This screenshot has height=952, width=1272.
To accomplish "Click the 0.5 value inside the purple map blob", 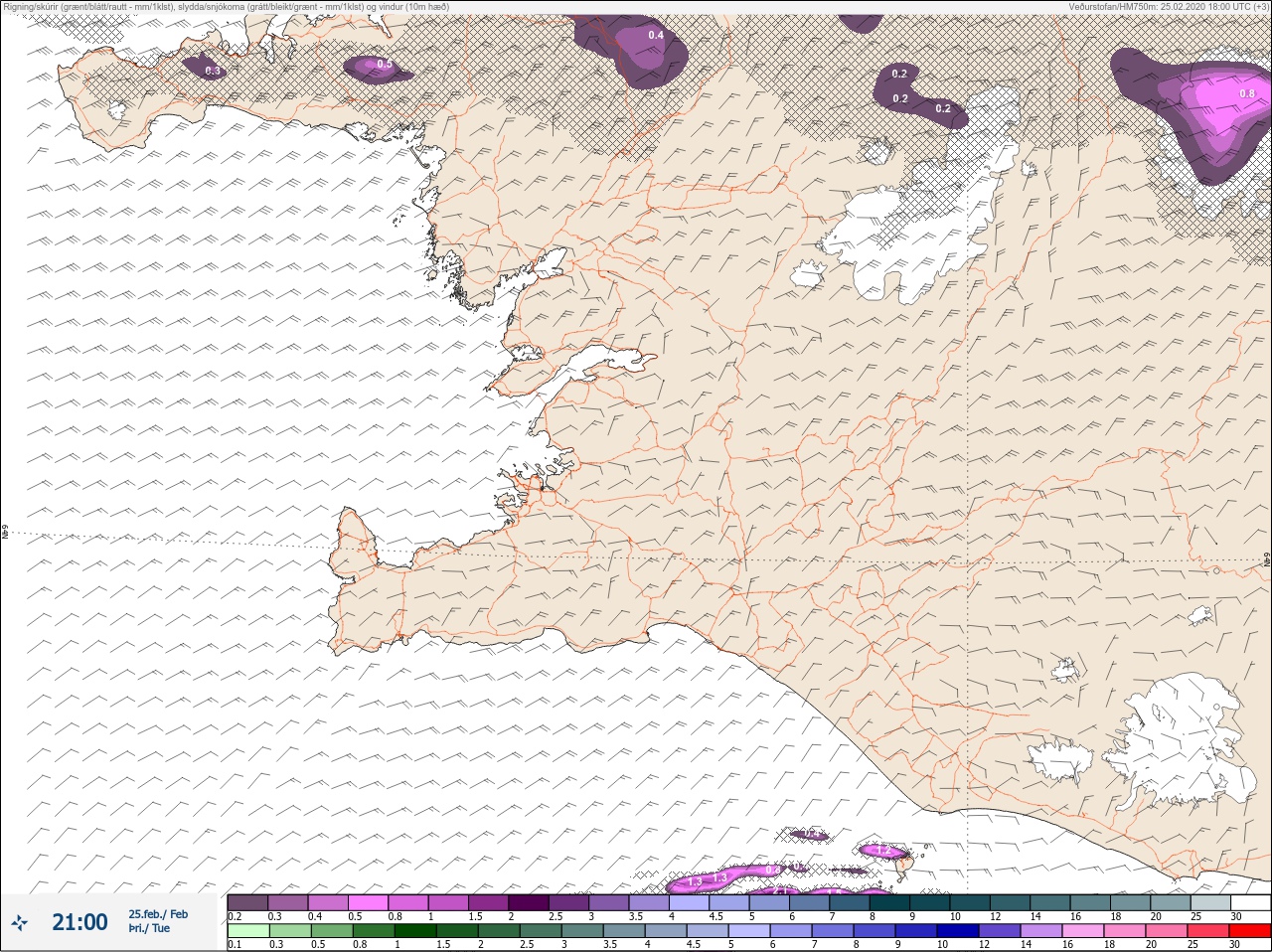I will click(384, 65).
